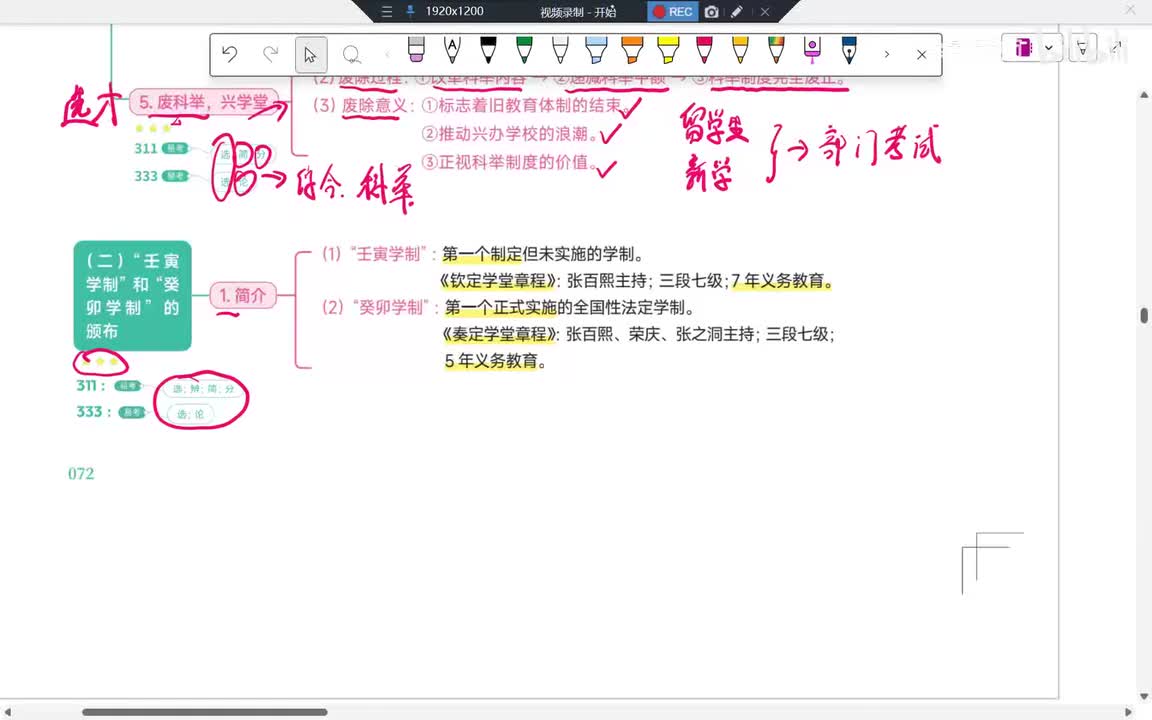Select the dark blue fountain pen
Image resolution: width=1152 pixels, height=720 pixels.
849,49
